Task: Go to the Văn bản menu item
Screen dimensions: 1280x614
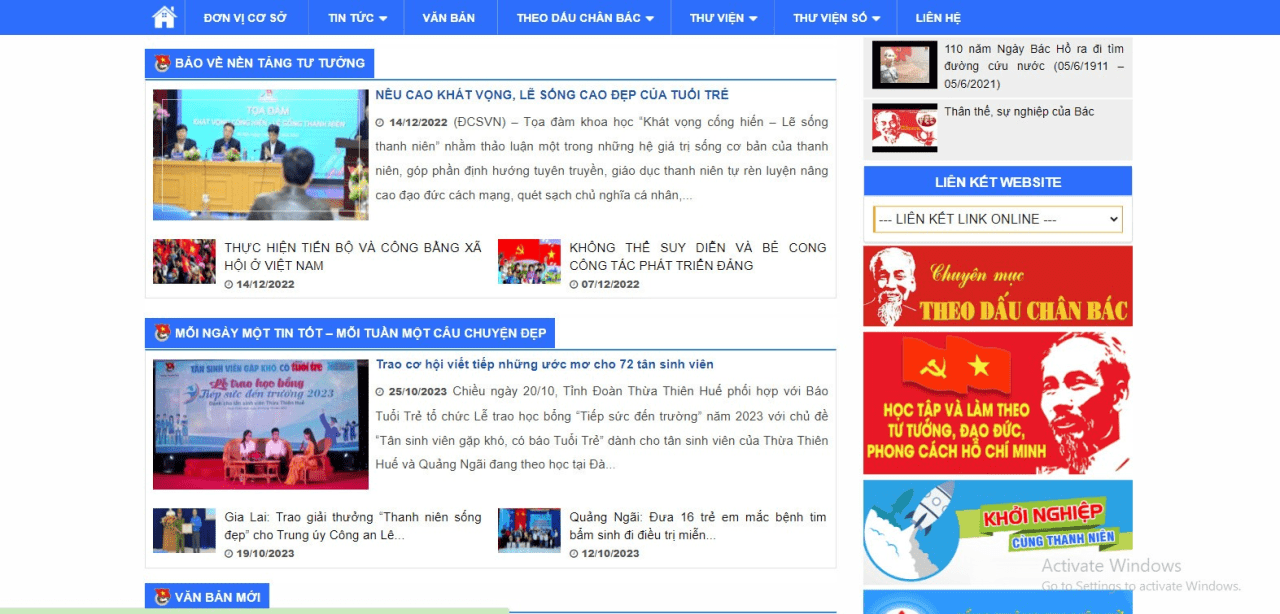Action: pos(448,18)
